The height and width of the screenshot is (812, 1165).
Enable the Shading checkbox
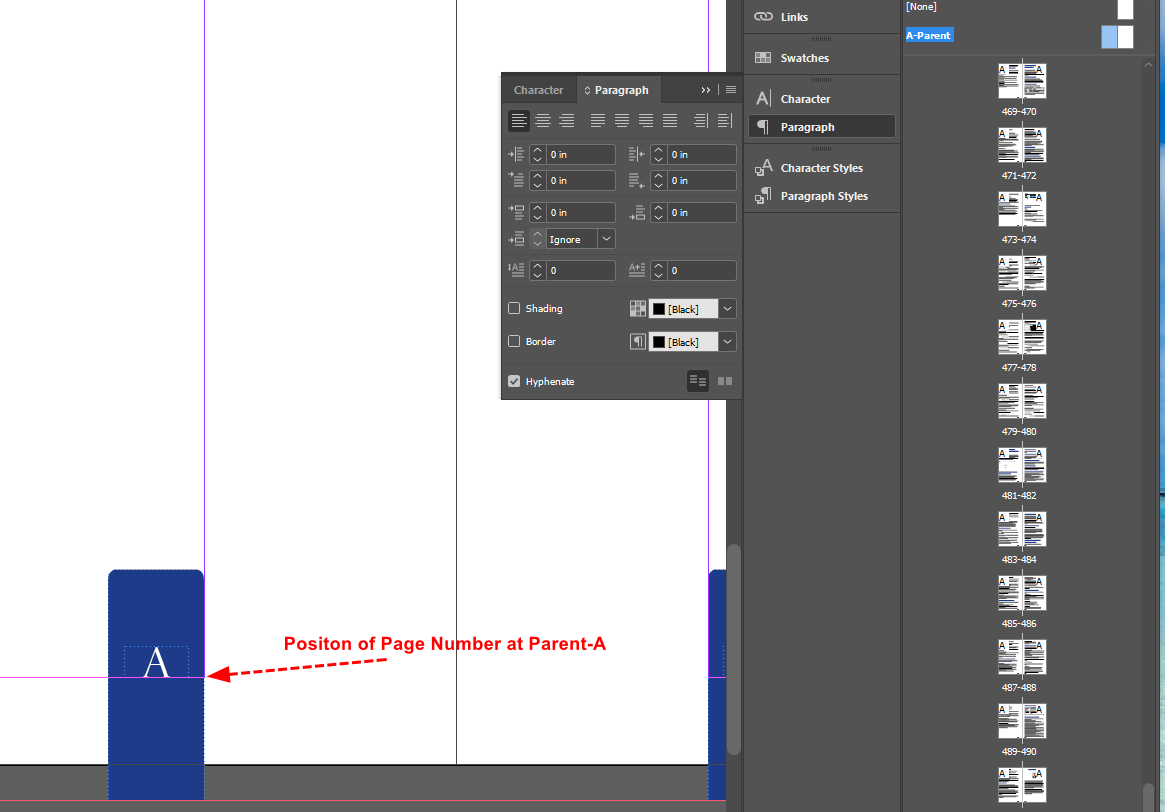point(513,308)
